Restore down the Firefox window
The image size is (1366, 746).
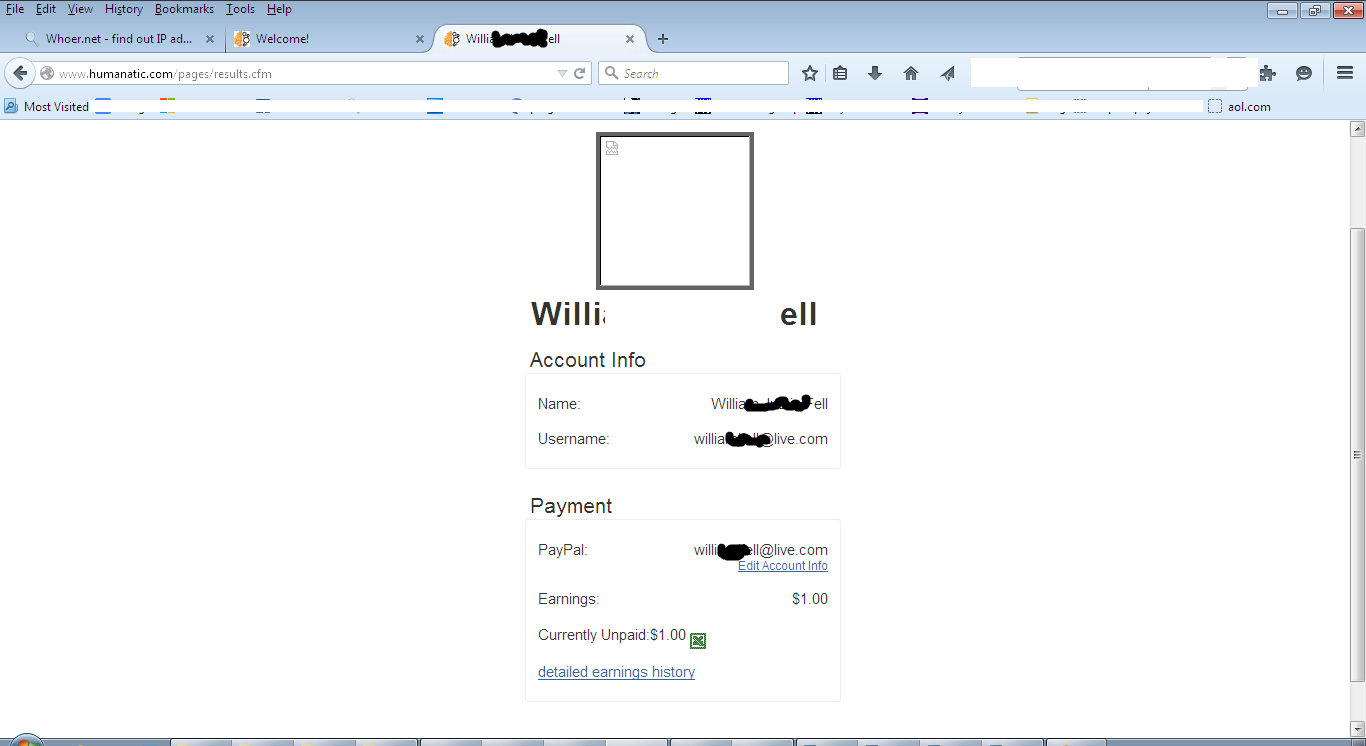1314,10
